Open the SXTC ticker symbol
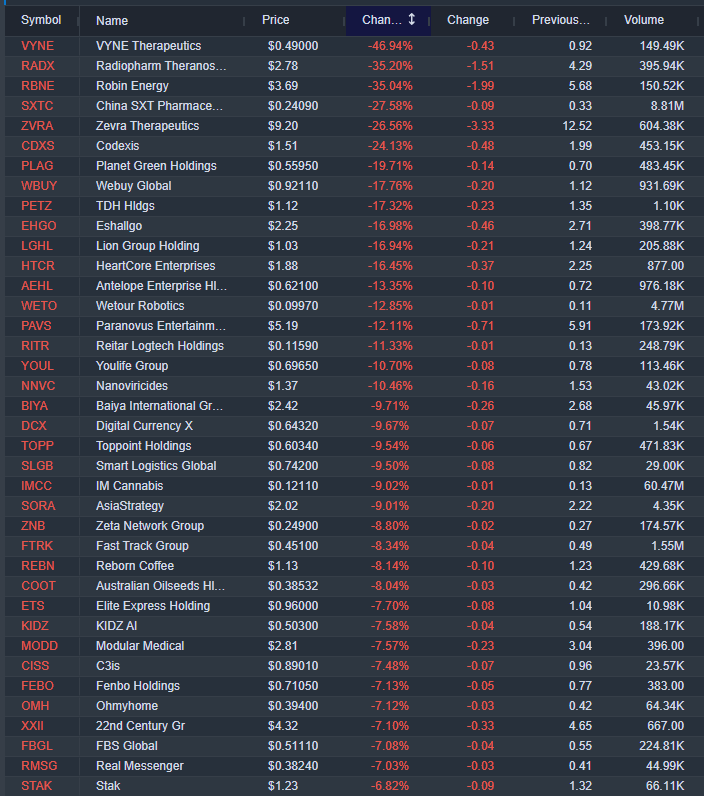The width and height of the screenshot is (704, 796). click(x=37, y=106)
